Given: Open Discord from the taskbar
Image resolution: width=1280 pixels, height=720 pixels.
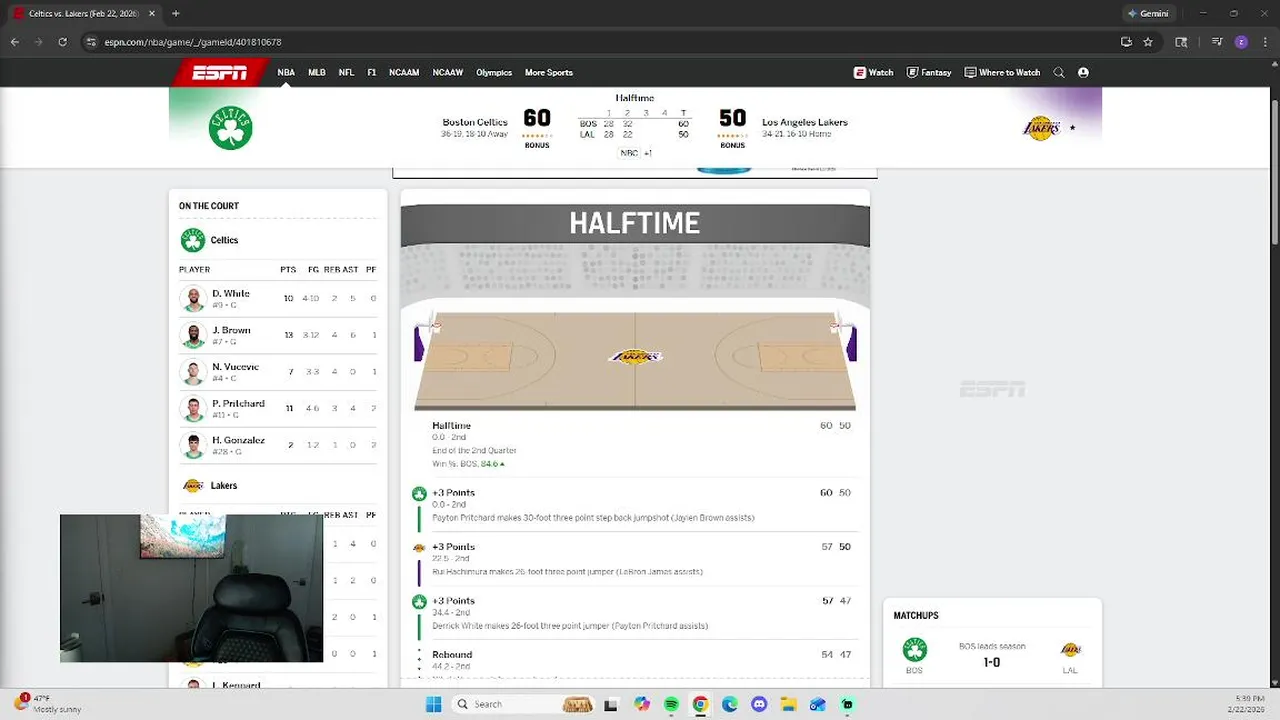Looking at the screenshot, I should tap(759, 704).
